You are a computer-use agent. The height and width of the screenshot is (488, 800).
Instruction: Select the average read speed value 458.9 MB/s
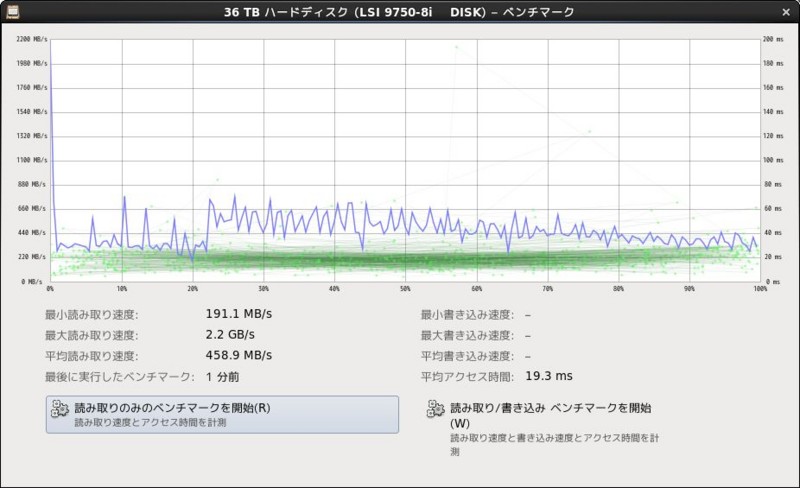coord(239,355)
